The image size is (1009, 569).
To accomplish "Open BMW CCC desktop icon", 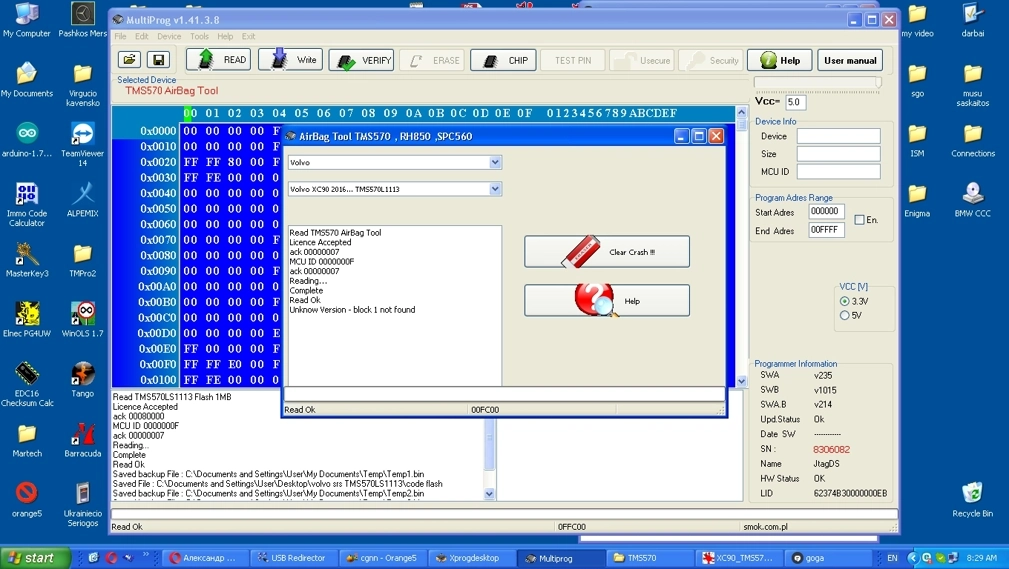I will (972, 200).
